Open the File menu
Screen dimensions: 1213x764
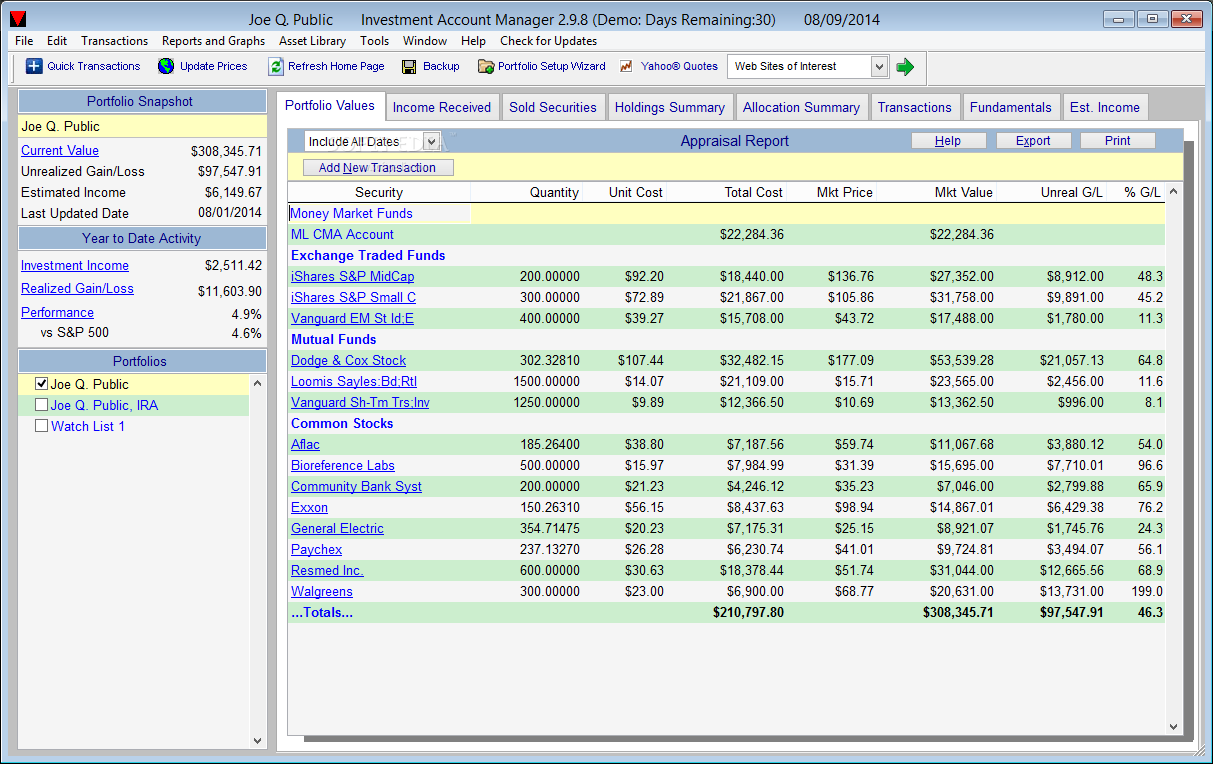coord(24,41)
